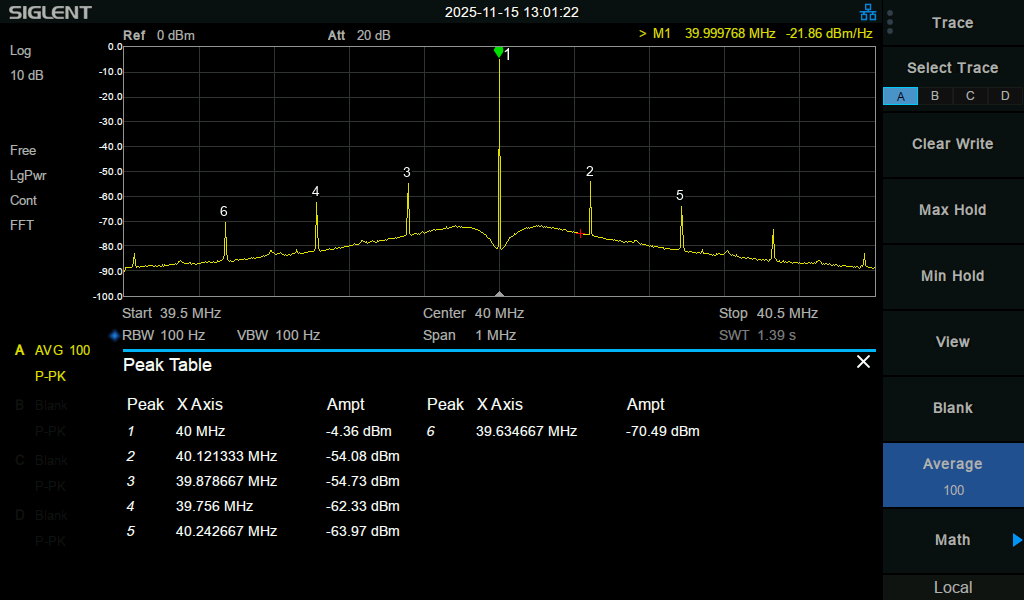1024x600 pixels.
Task: Click the RBW 100 Hz setting
Action: coord(163,336)
